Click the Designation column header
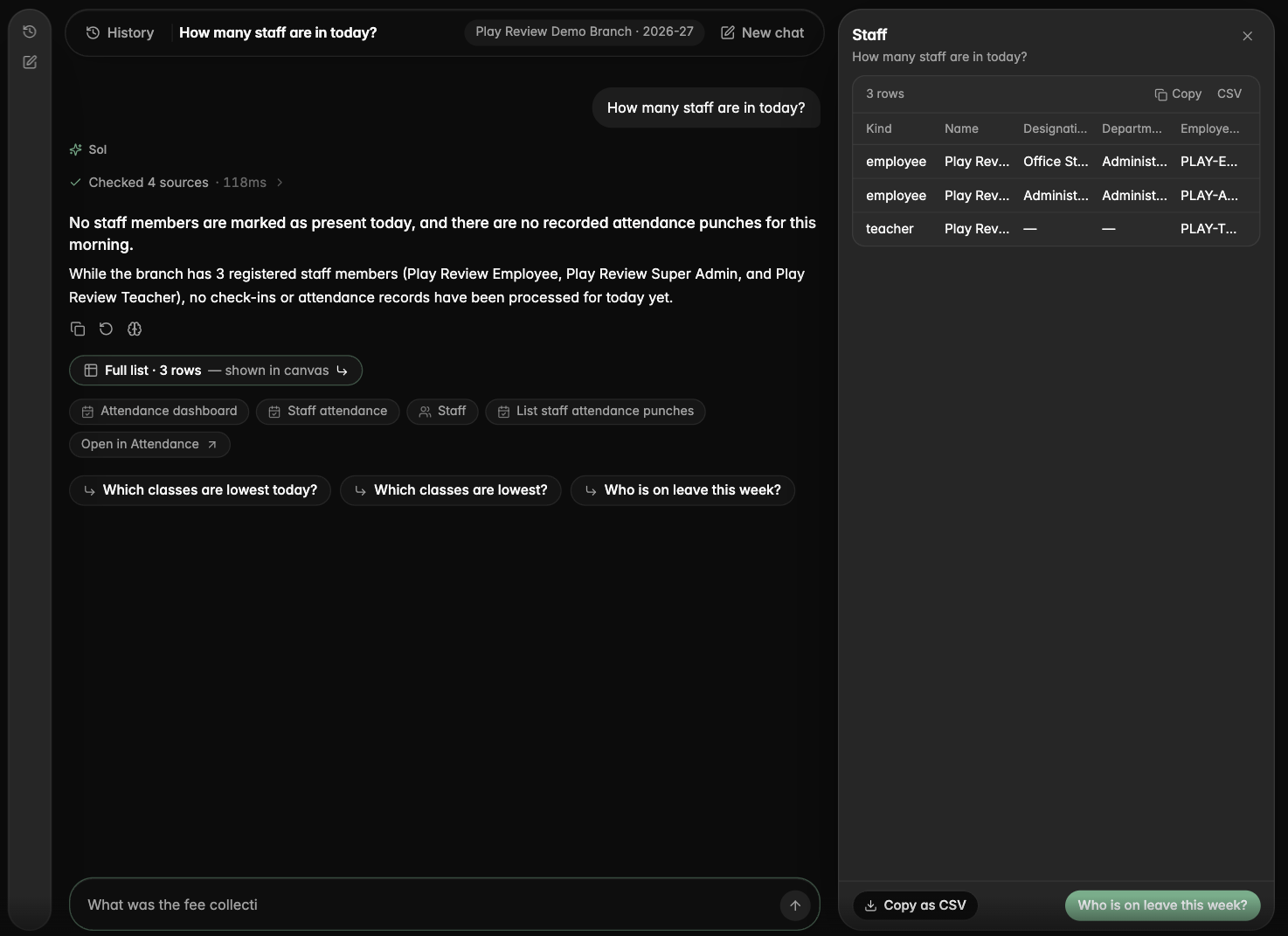The width and height of the screenshot is (1288, 936). pyautogui.click(x=1056, y=128)
